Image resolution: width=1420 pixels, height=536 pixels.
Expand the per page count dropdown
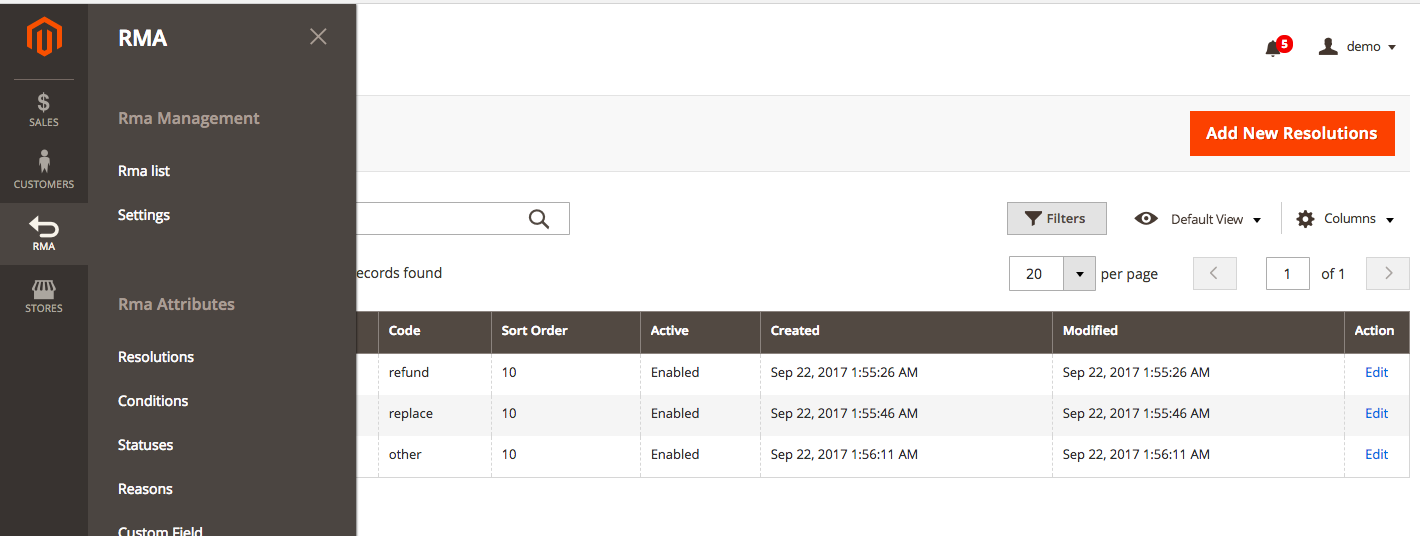[x=1079, y=274]
